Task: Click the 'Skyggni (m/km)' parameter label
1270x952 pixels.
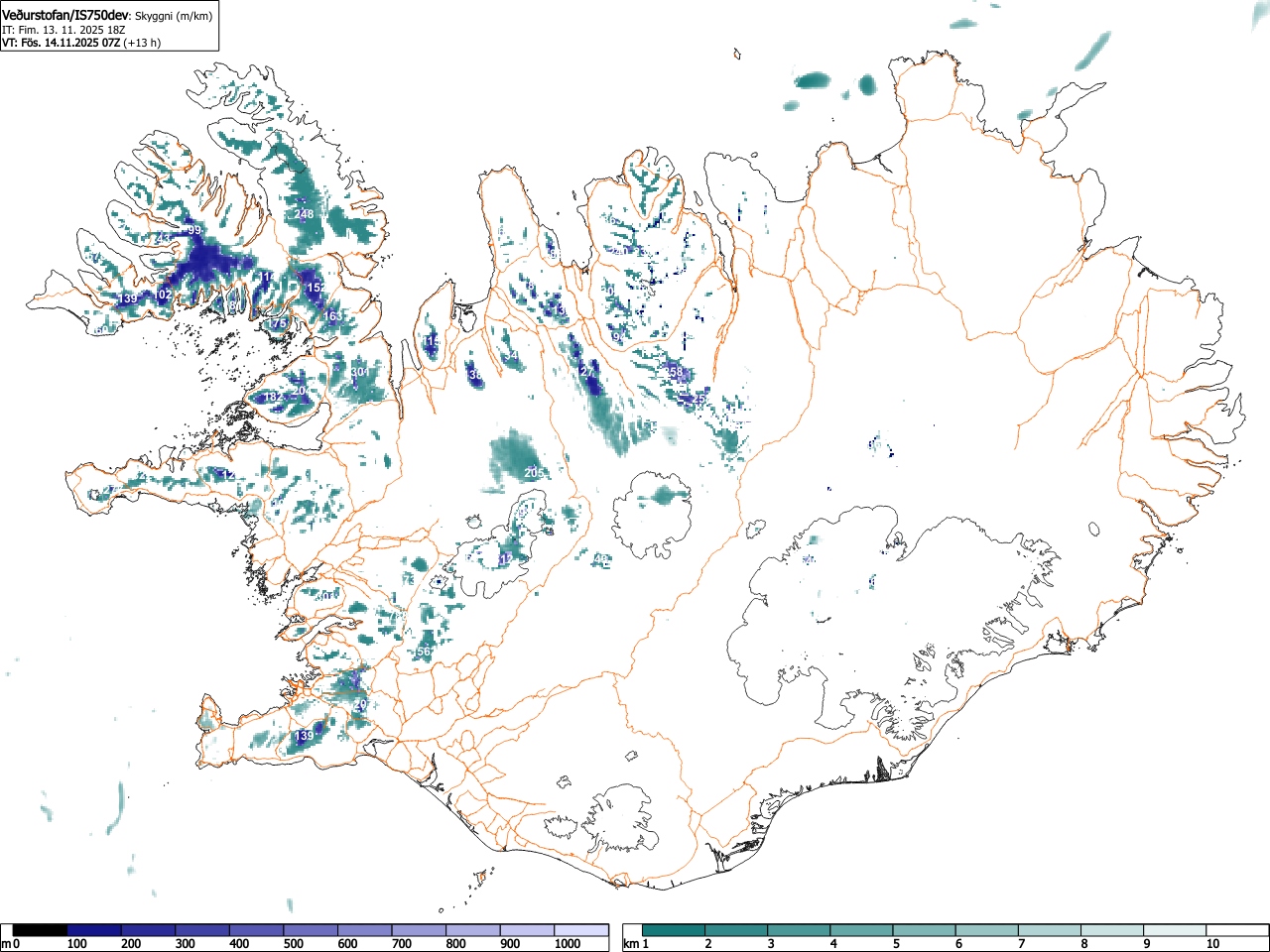Action: (x=174, y=16)
